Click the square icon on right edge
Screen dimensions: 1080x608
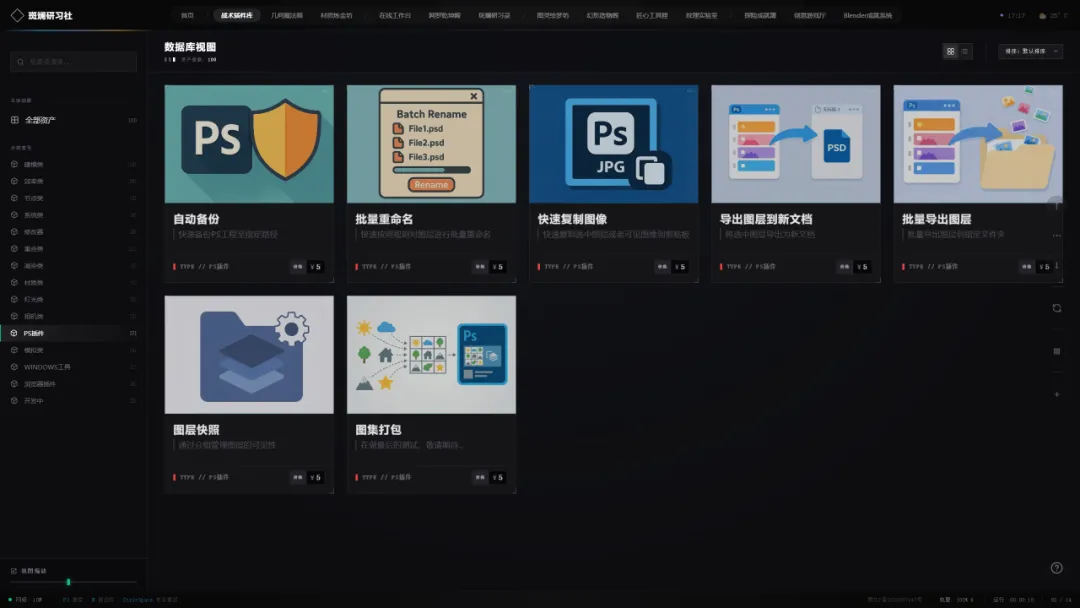[x=1057, y=351]
